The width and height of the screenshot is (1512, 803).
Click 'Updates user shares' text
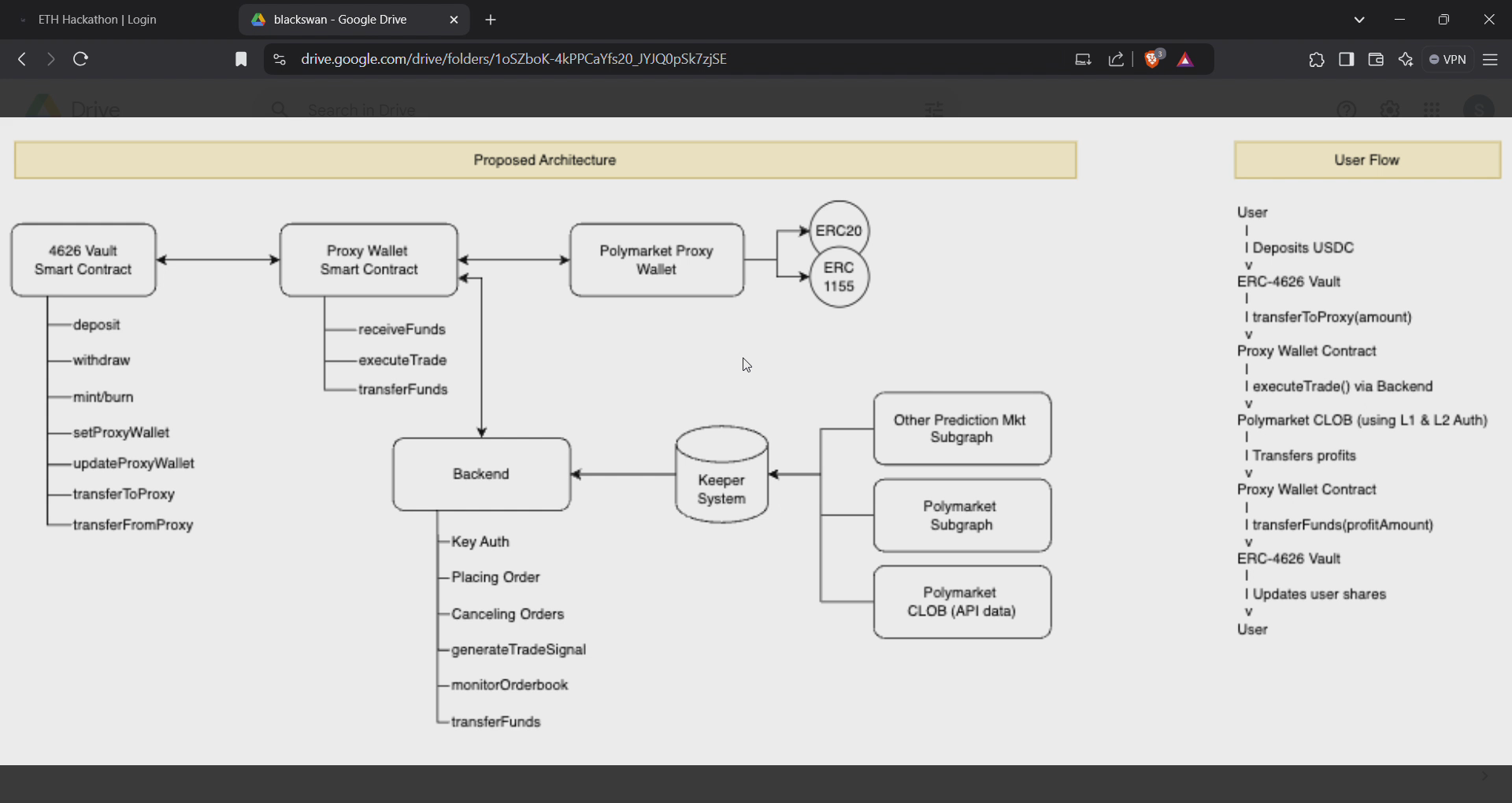tap(1319, 594)
